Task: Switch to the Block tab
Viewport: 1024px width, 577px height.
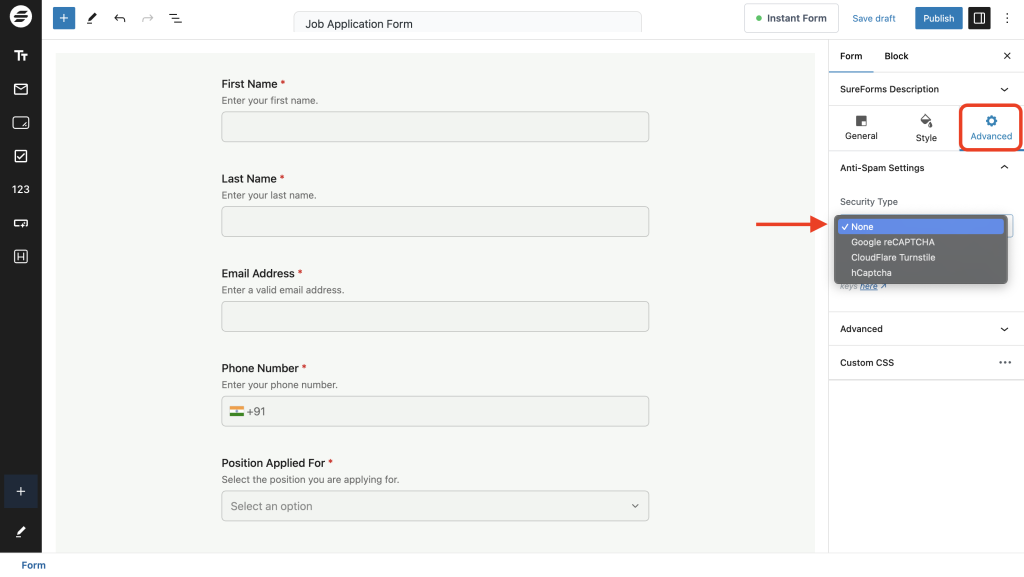Action: point(896,56)
